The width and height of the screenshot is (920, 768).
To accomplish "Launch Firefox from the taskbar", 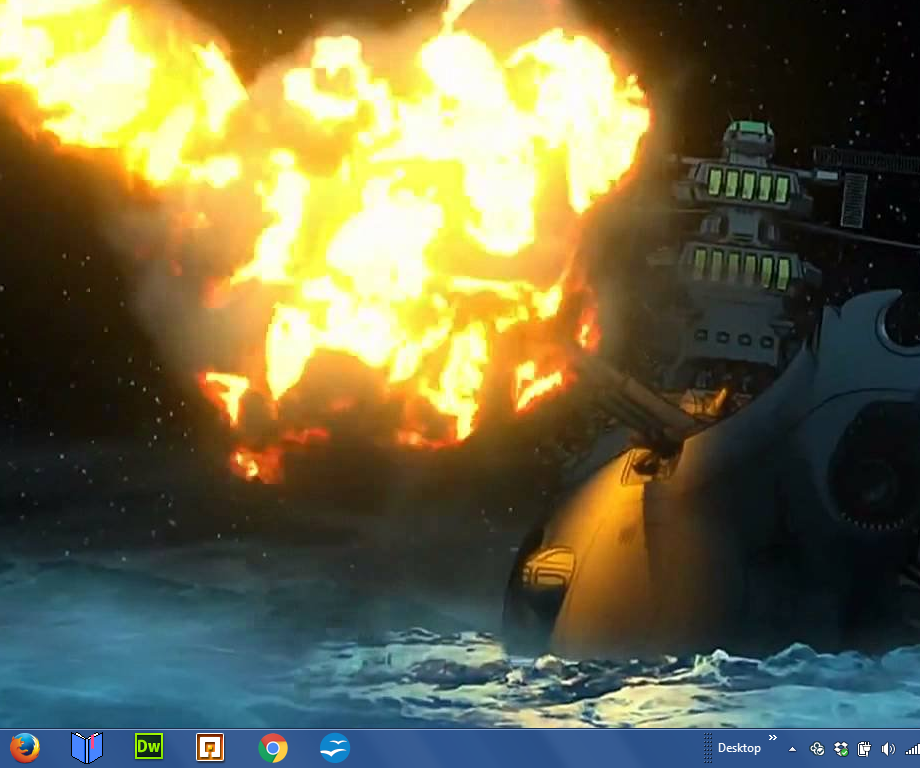I will click(x=25, y=747).
